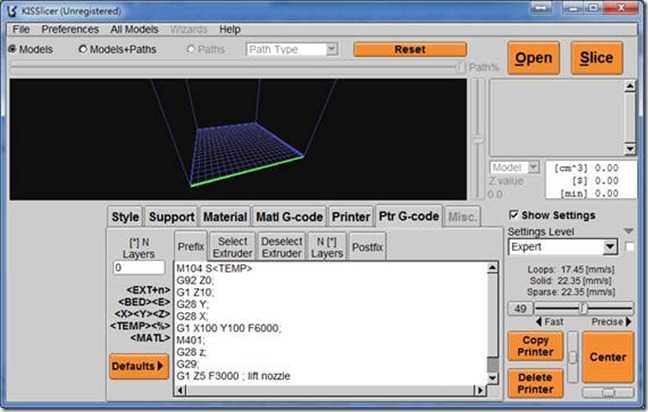The image size is (648, 412).
Task: Select the Models+Paths radio button
Action: click(x=83, y=49)
